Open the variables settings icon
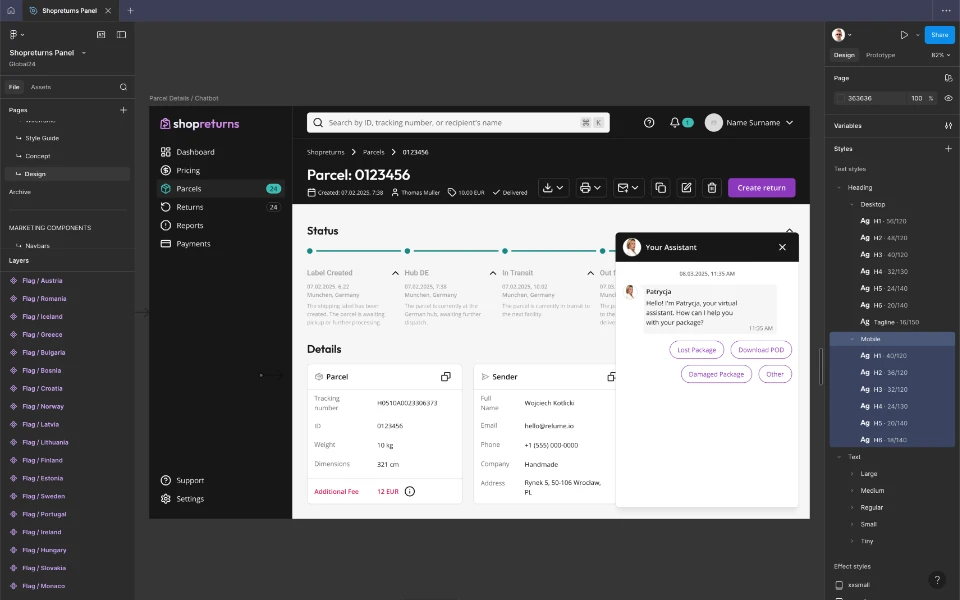Screen dimensions: 960x600 click(948, 126)
